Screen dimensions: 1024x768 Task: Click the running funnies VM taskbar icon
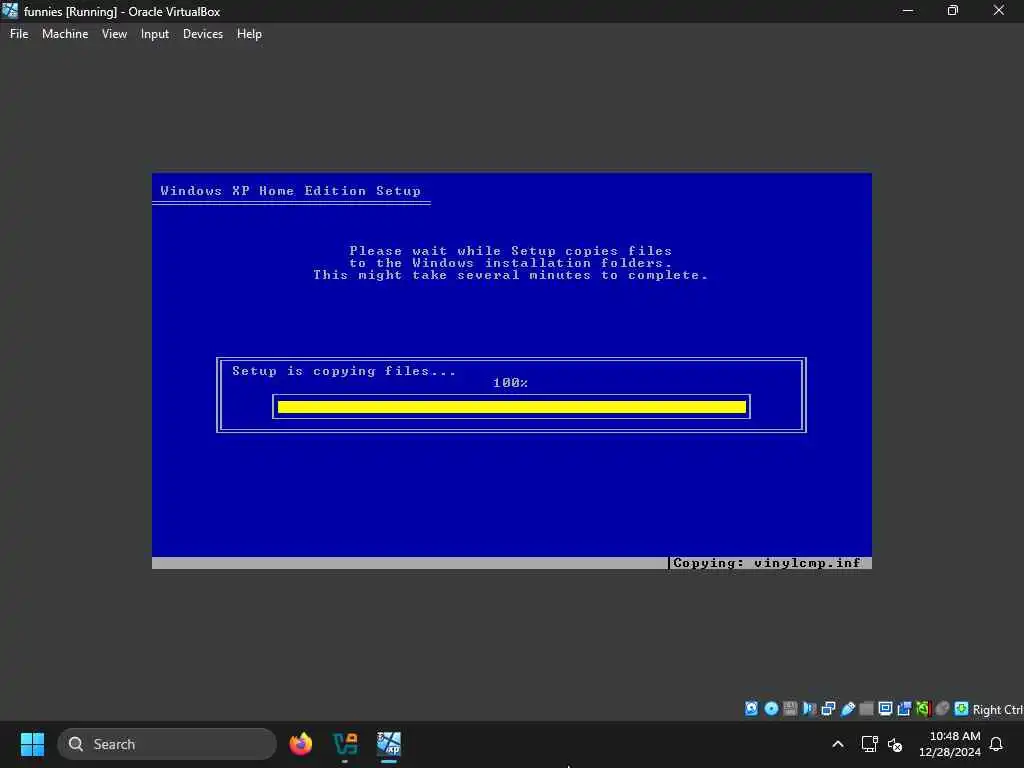click(x=389, y=744)
